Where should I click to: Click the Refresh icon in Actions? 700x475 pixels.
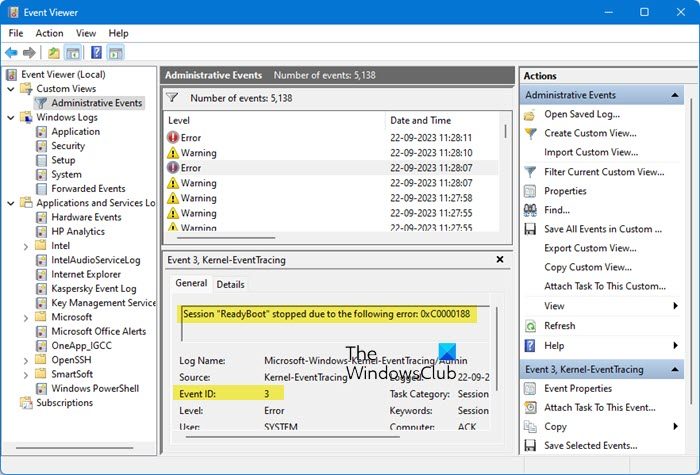coord(530,326)
